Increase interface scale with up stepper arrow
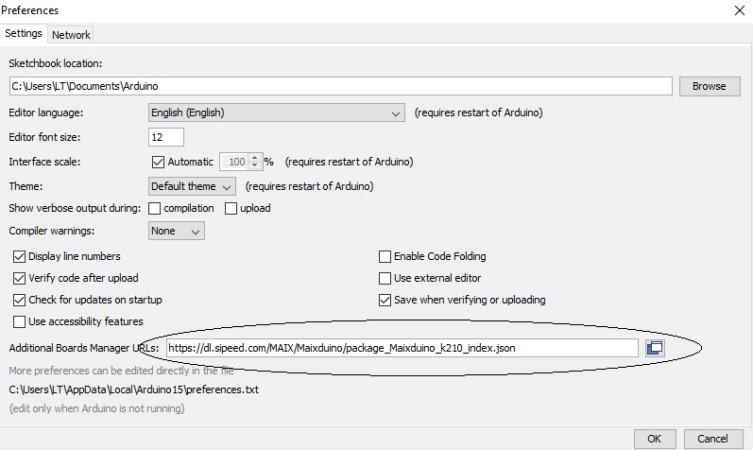The height and width of the screenshot is (450, 753). [255, 158]
